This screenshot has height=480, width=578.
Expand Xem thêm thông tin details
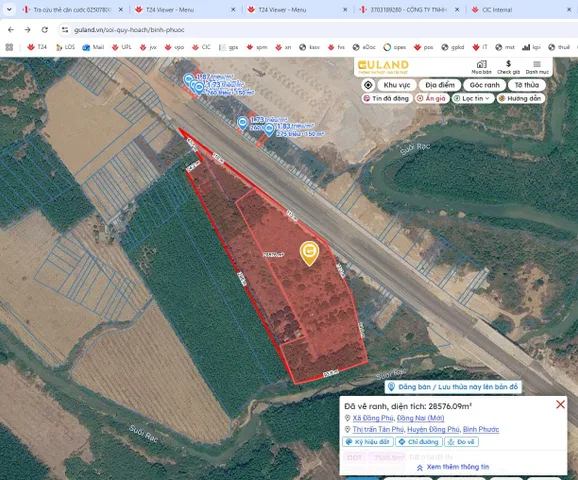[x=453, y=467]
